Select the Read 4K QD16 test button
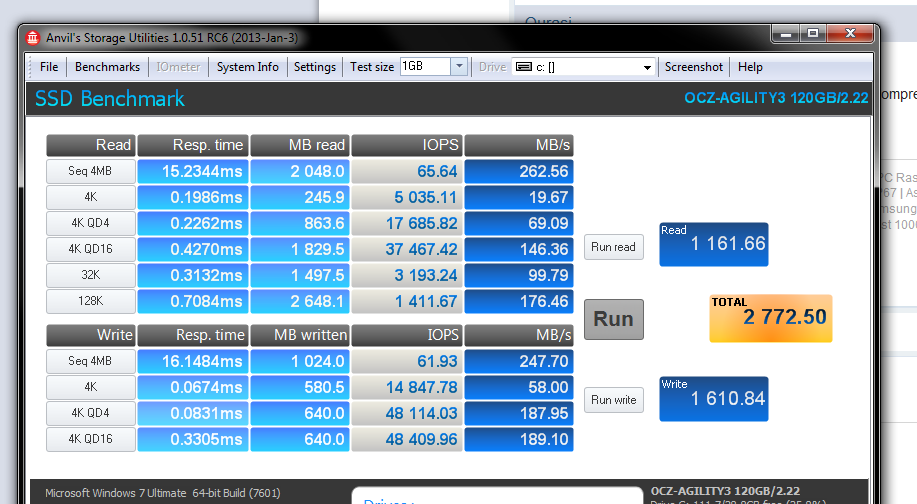 tap(91, 249)
